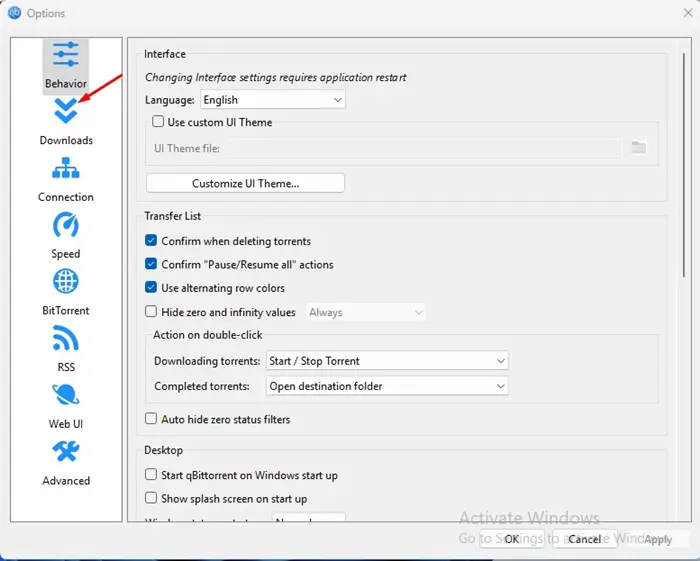700x561 pixels.
Task: Click the Customize UI Theme... button
Action: click(x=245, y=183)
